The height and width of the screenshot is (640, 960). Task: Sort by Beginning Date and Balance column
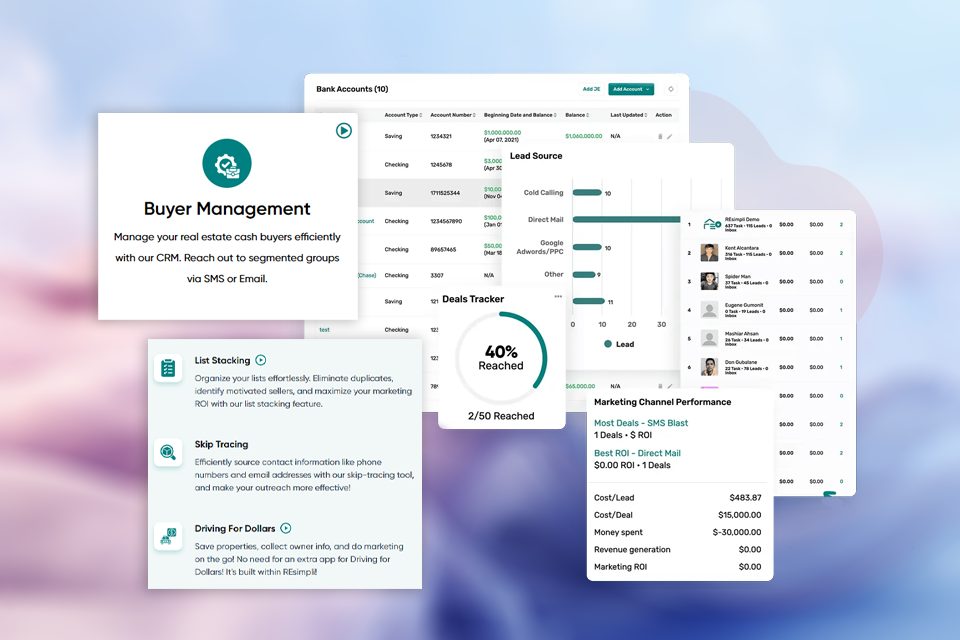pyautogui.click(x=520, y=115)
